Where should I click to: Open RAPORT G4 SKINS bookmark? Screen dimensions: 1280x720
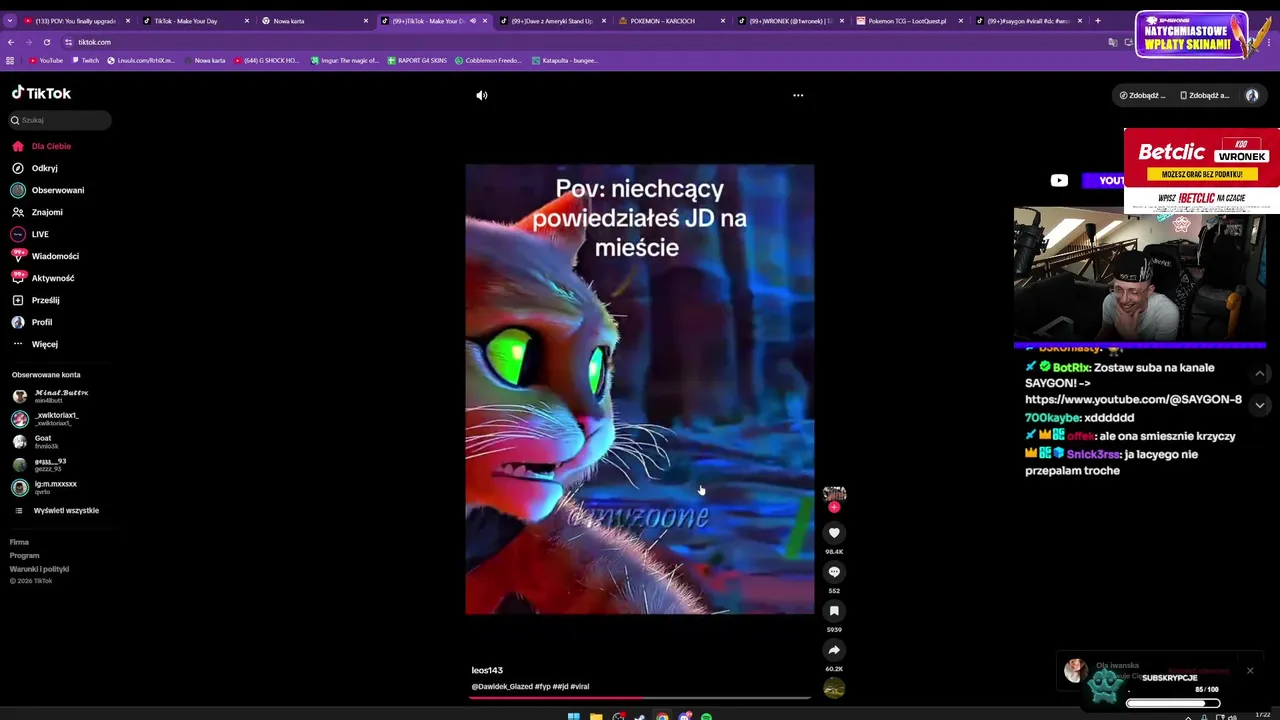pos(416,60)
